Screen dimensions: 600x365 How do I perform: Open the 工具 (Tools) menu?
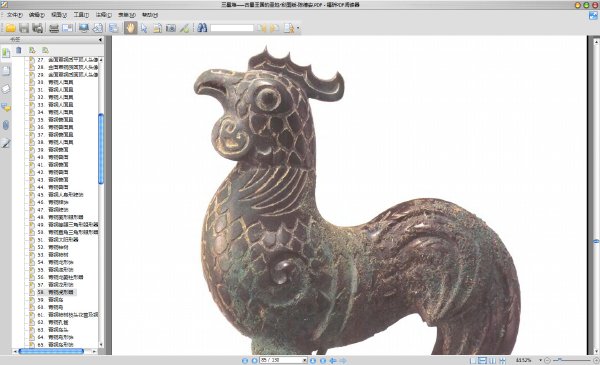coord(81,15)
